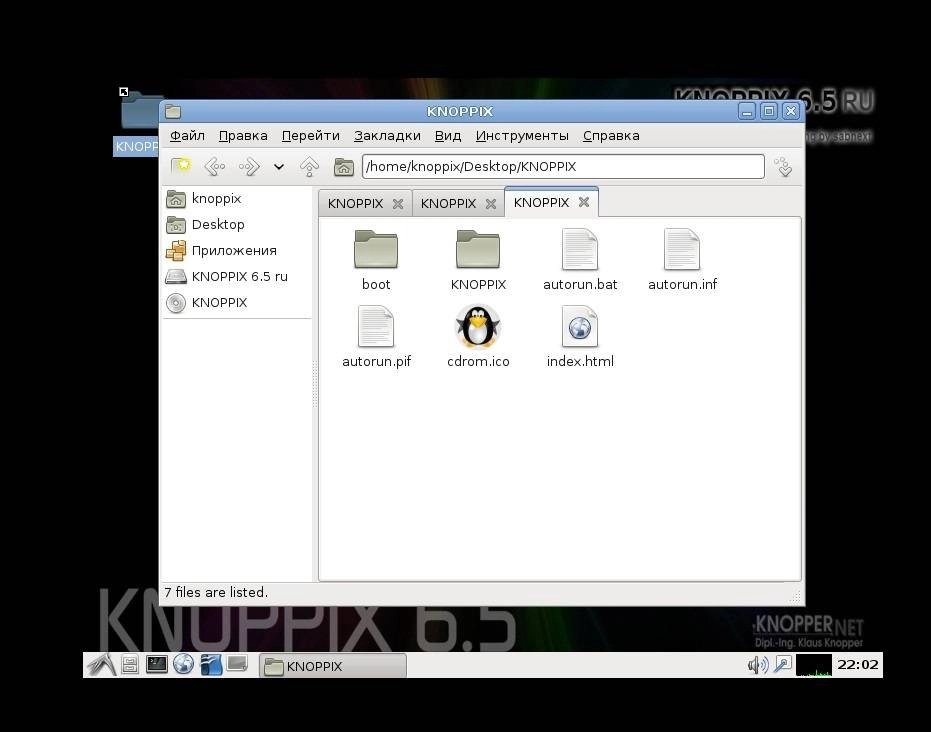
Task: Click the '7 files are listed.' status text
Action: point(216,592)
